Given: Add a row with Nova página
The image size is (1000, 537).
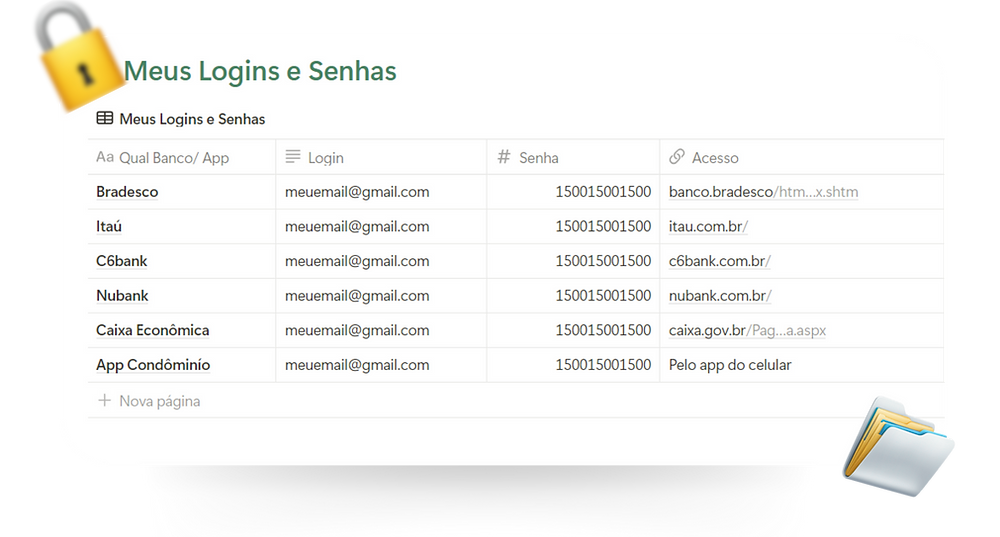Looking at the screenshot, I should pos(159,401).
